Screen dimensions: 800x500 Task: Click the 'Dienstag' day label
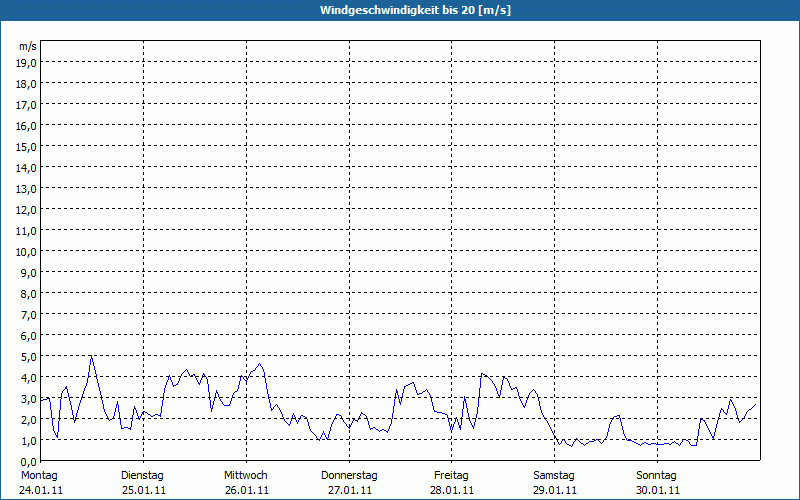(142, 476)
